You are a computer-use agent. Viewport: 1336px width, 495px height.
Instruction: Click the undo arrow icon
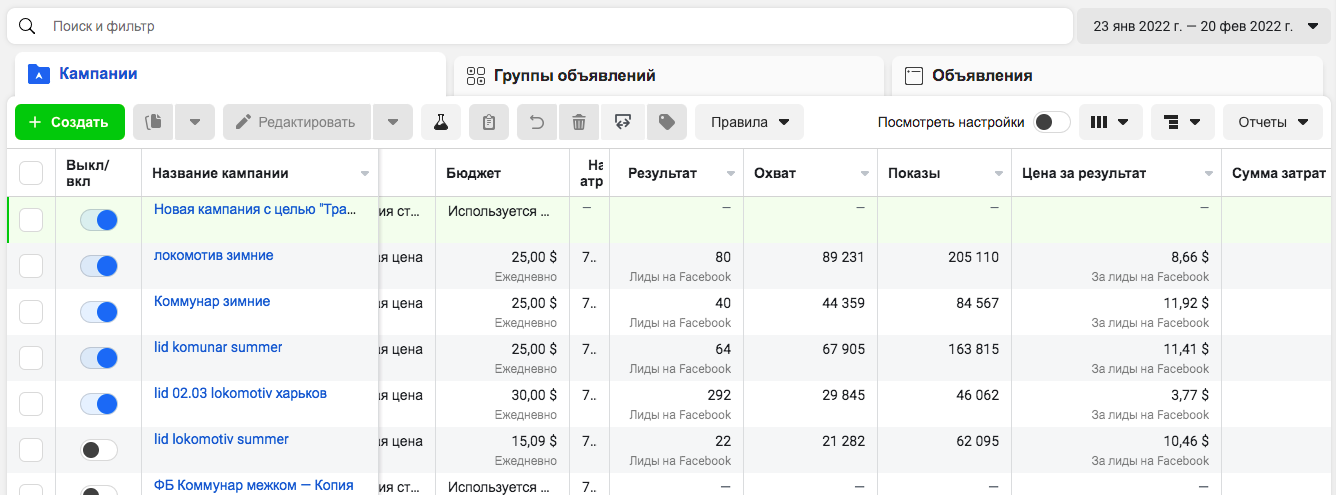point(537,122)
